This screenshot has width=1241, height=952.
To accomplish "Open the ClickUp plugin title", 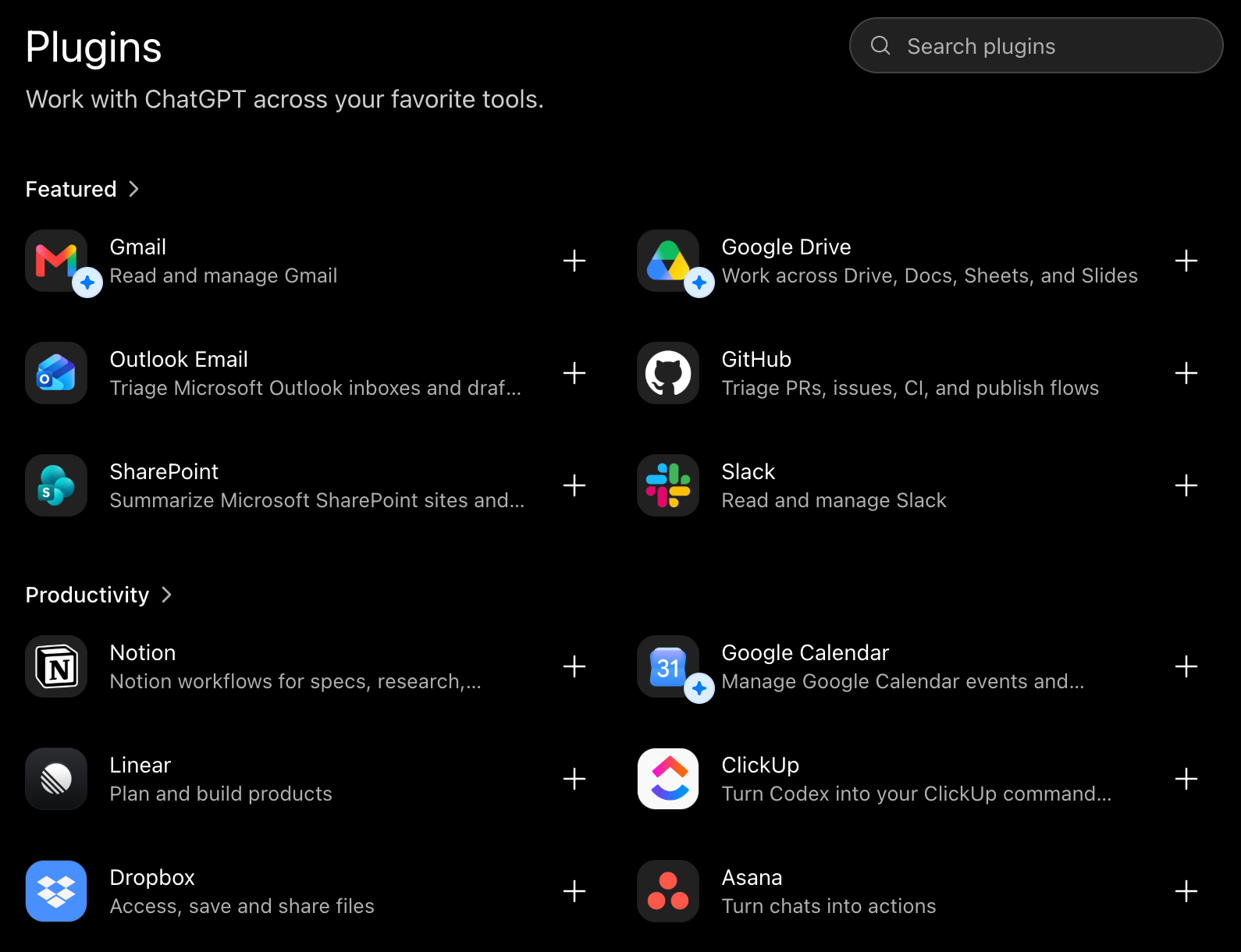I will click(x=760, y=765).
